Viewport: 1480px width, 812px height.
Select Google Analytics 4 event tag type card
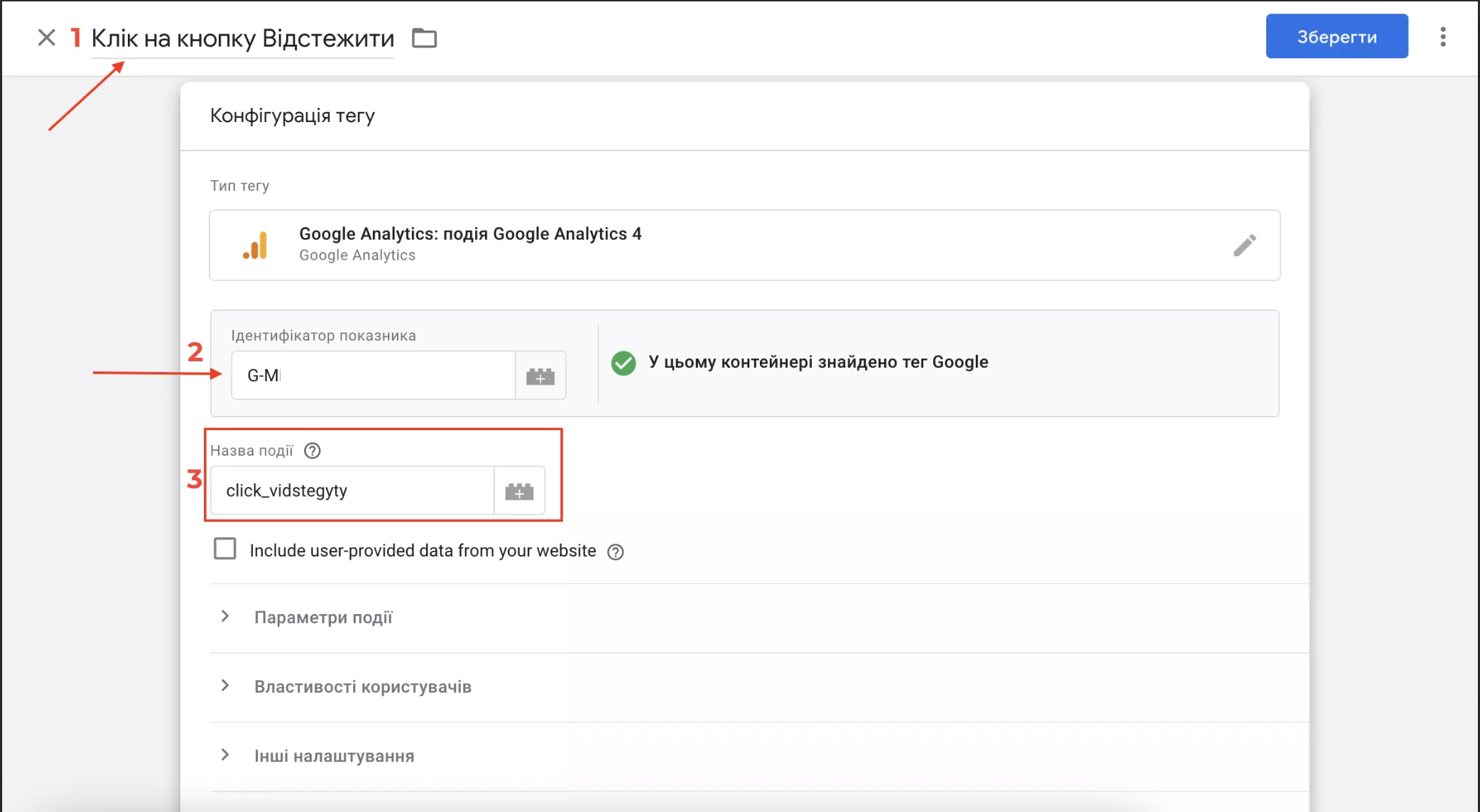[x=744, y=245]
